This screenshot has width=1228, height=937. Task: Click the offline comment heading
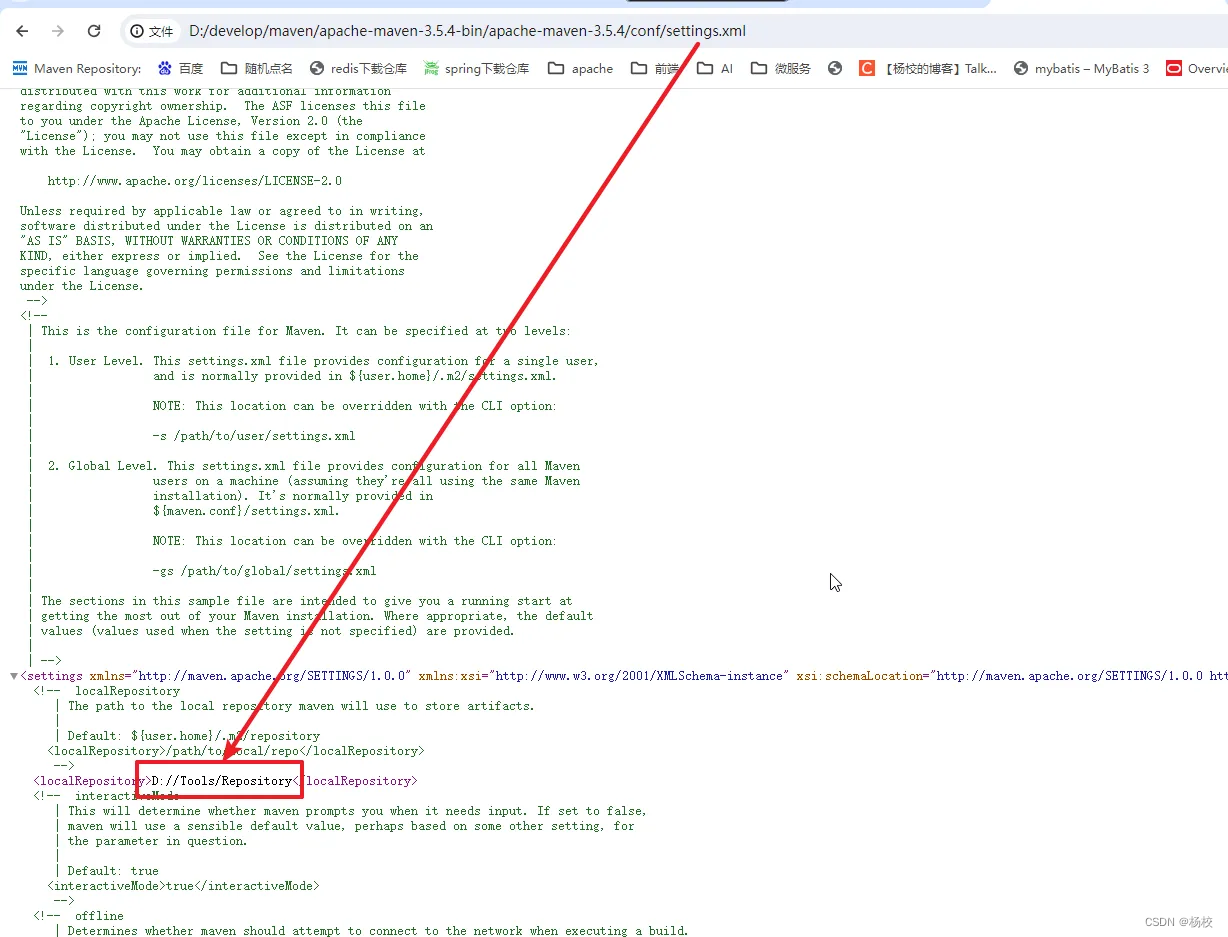99,916
